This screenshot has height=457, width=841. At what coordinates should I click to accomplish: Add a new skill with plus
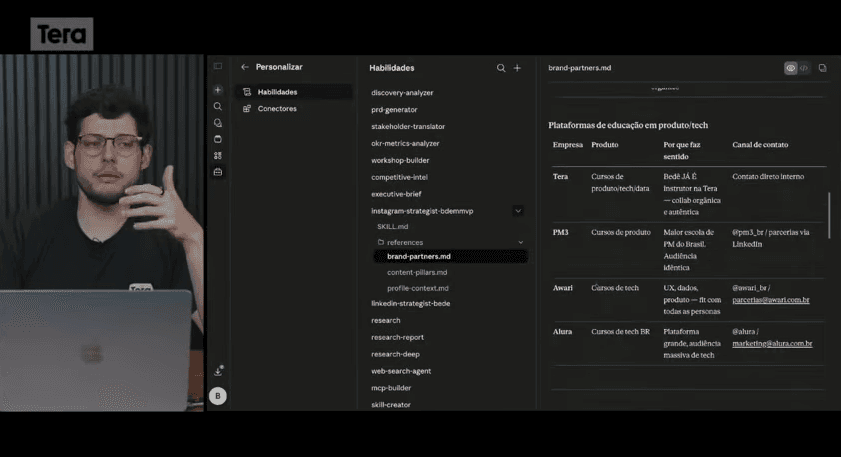click(517, 68)
